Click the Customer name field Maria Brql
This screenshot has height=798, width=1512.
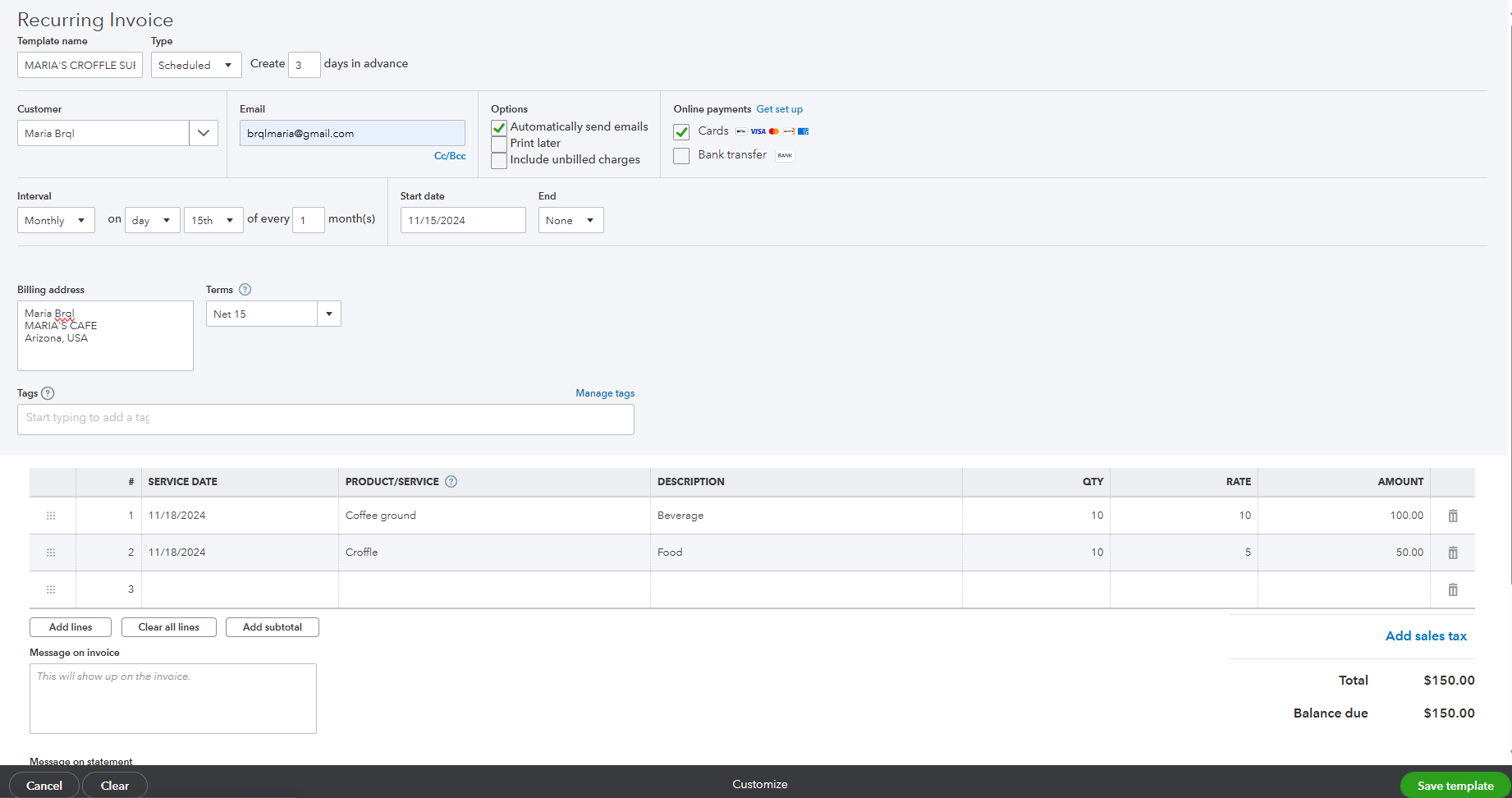103,133
